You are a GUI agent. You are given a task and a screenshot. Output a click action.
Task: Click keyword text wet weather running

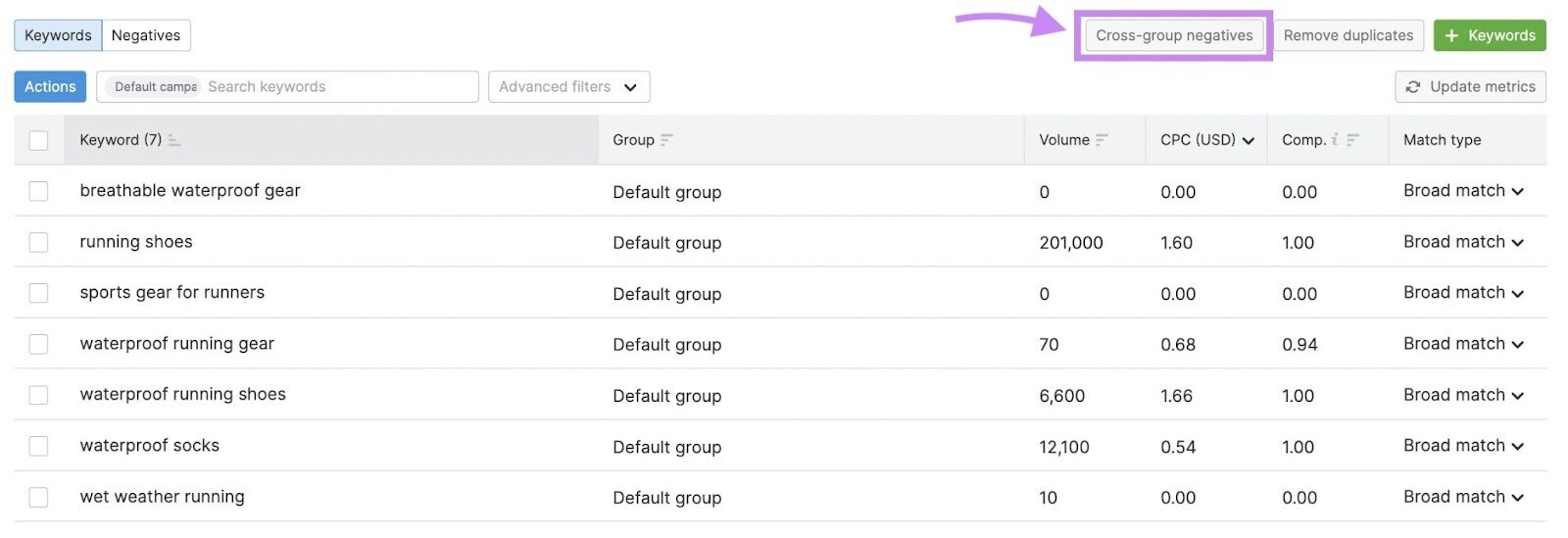[163, 497]
